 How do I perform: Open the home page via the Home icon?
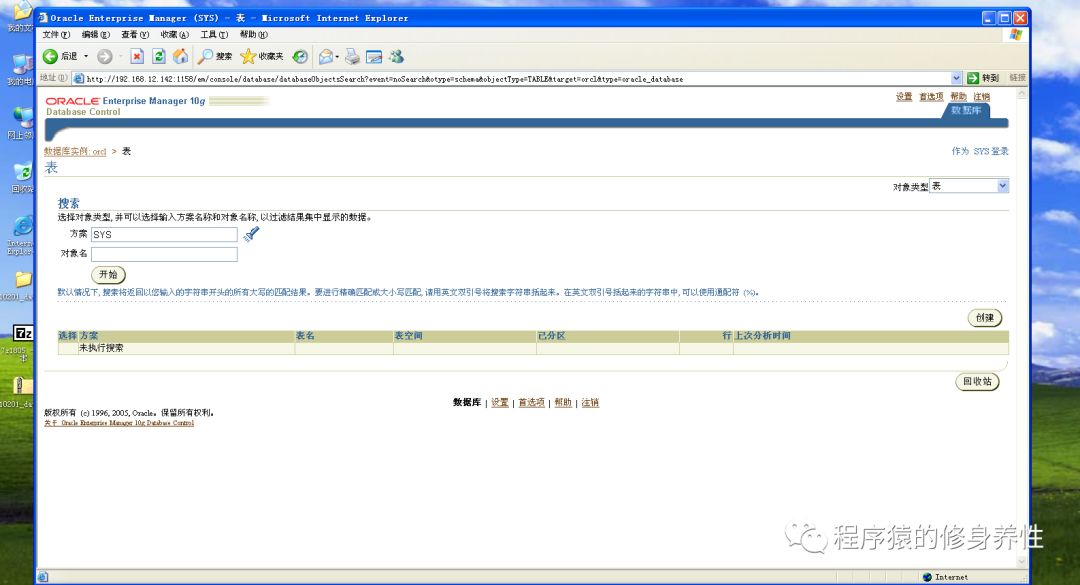point(181,57)
